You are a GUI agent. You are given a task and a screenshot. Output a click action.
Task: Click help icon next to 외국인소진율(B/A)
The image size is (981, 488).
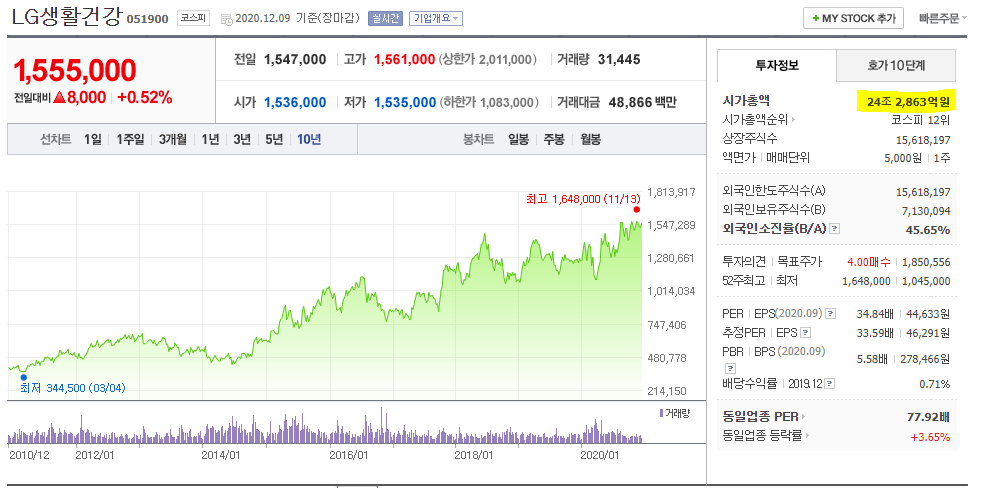835,230
